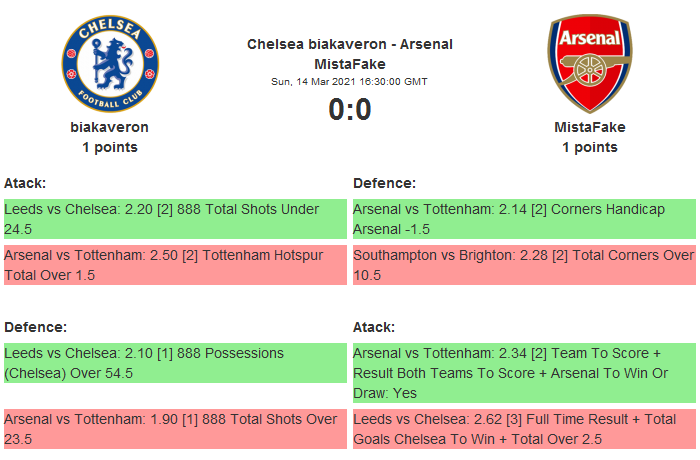Select the Corners Handicap Arsenal -1.5 bet
Image resolution: width=700 pixels, height=460 pixels.
pyautogui.click(x=523, y=219)
